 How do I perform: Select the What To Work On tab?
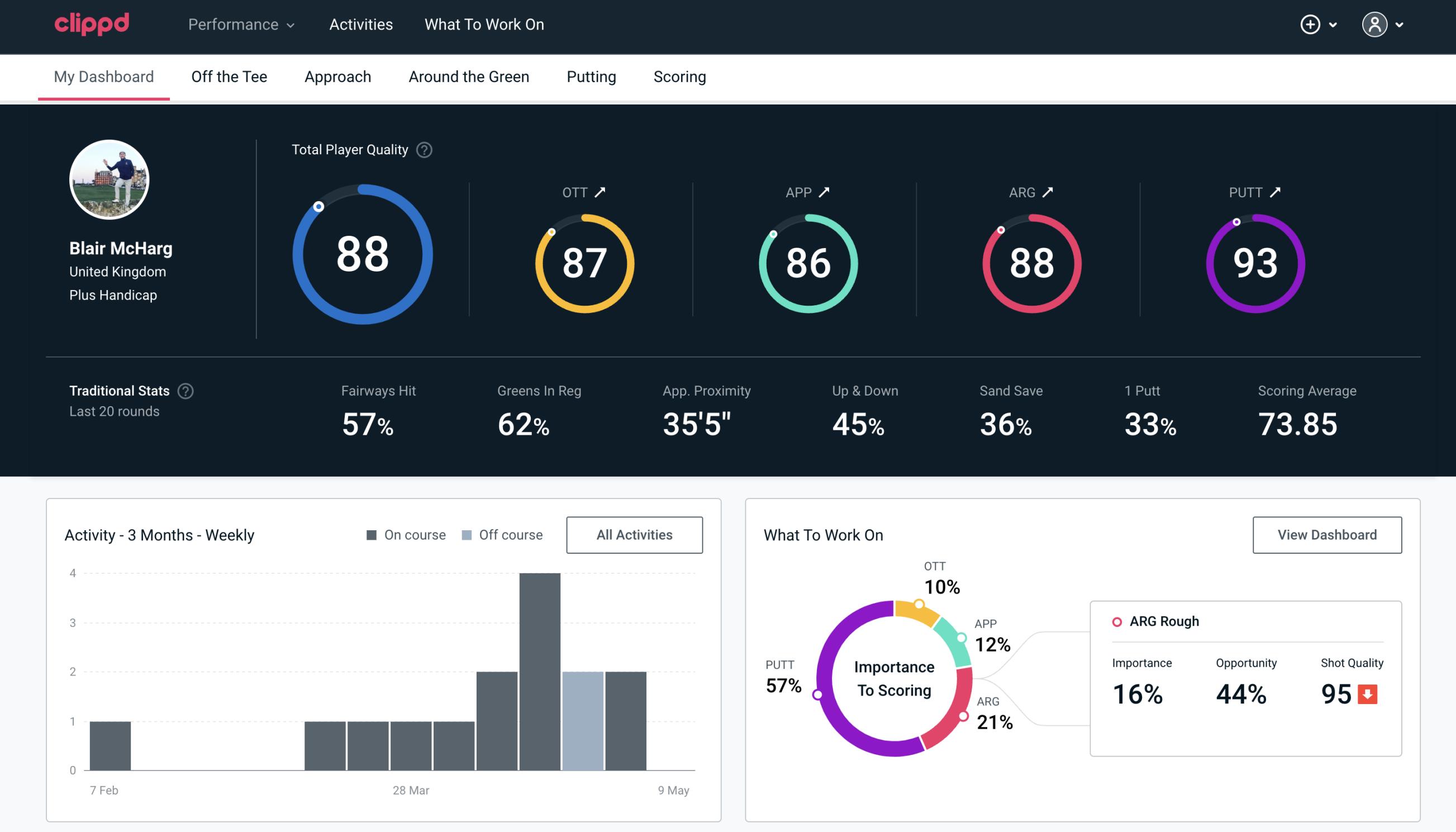click(x=483, y=25)
